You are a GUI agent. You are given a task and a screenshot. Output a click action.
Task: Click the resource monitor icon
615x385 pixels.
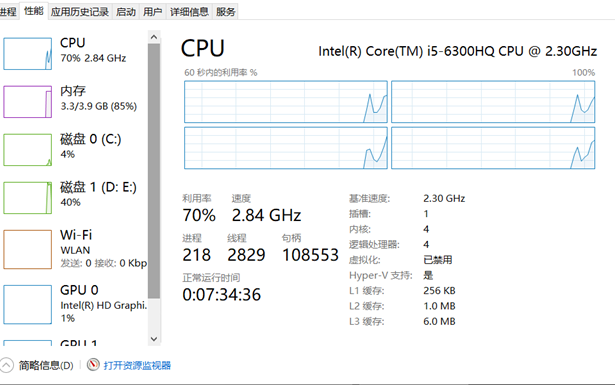pos(93,365)
